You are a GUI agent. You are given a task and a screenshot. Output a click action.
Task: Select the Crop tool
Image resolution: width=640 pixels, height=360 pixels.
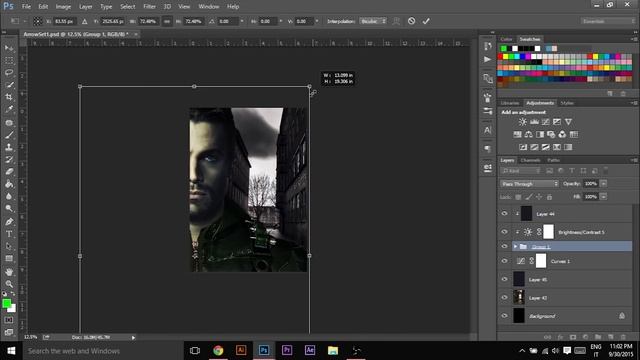coord(9,97)
